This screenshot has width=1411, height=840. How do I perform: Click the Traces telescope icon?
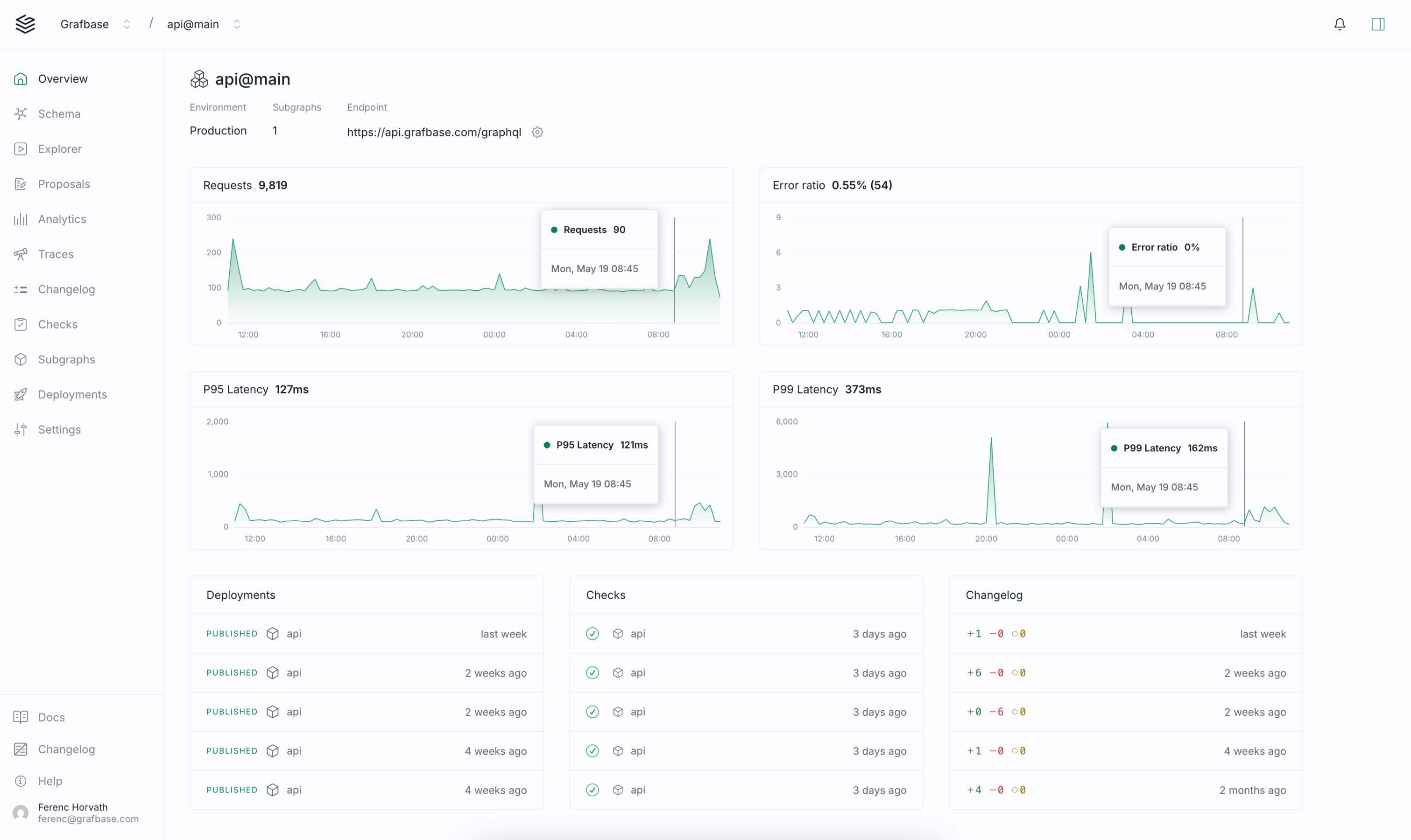21,254
